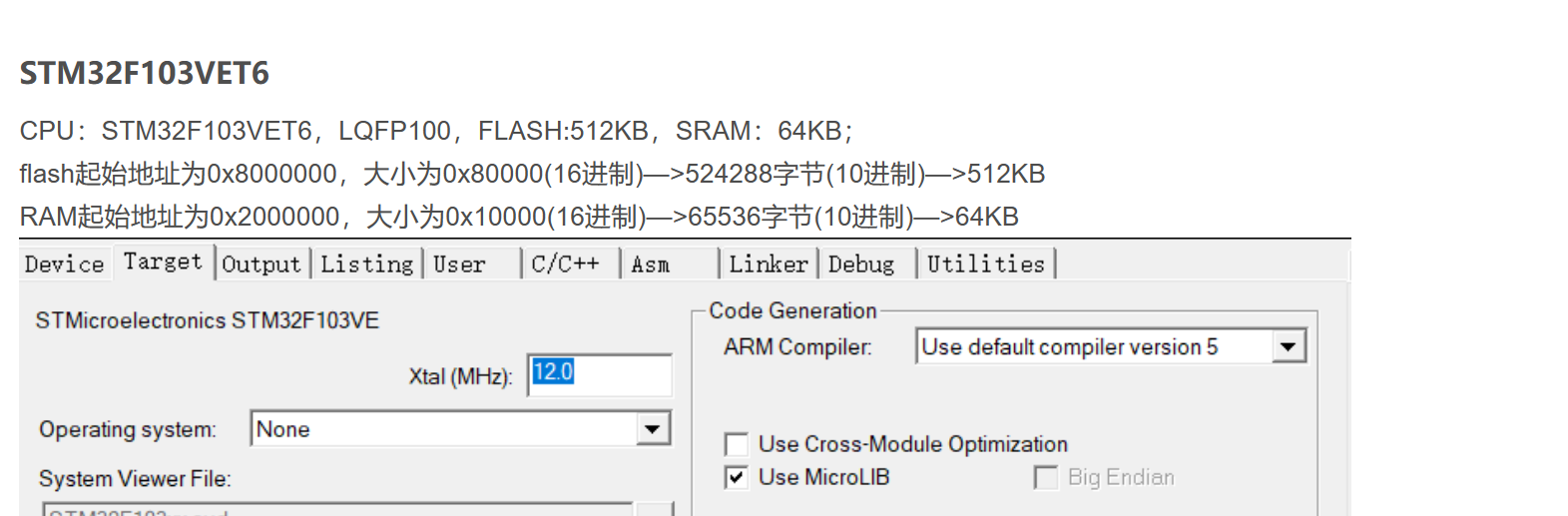Open the Operating system dropdown
Screen dimensions: 1568x516
click(653, 429)
